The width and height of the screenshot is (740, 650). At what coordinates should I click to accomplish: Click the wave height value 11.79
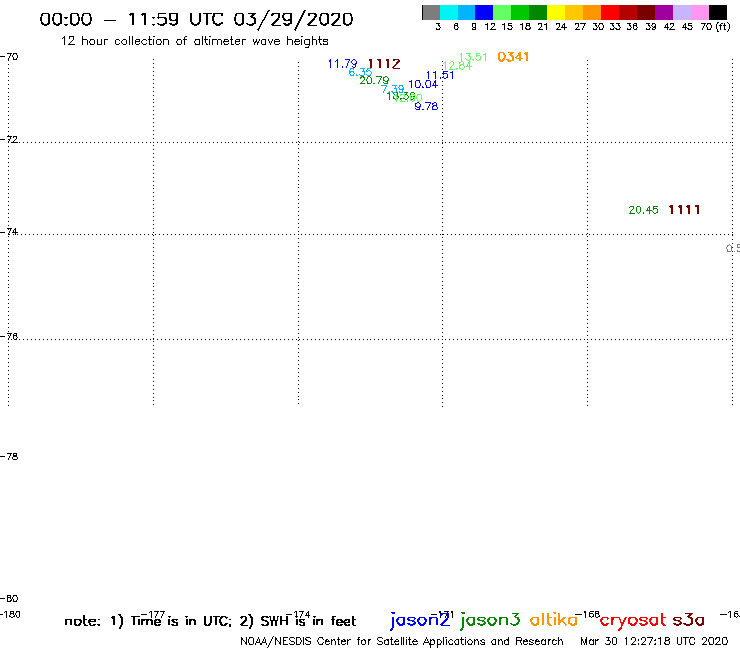point(342,64)
